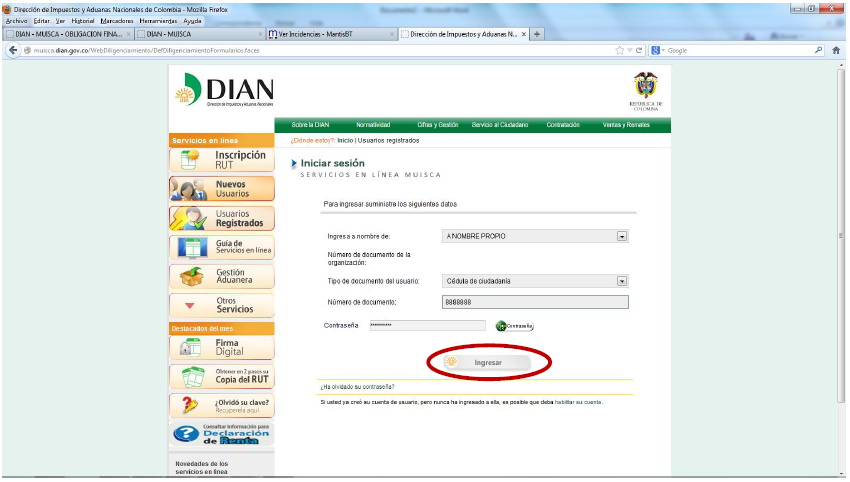
Task: Click the page vertical scrollbar
Action: [x=840, y=236]
